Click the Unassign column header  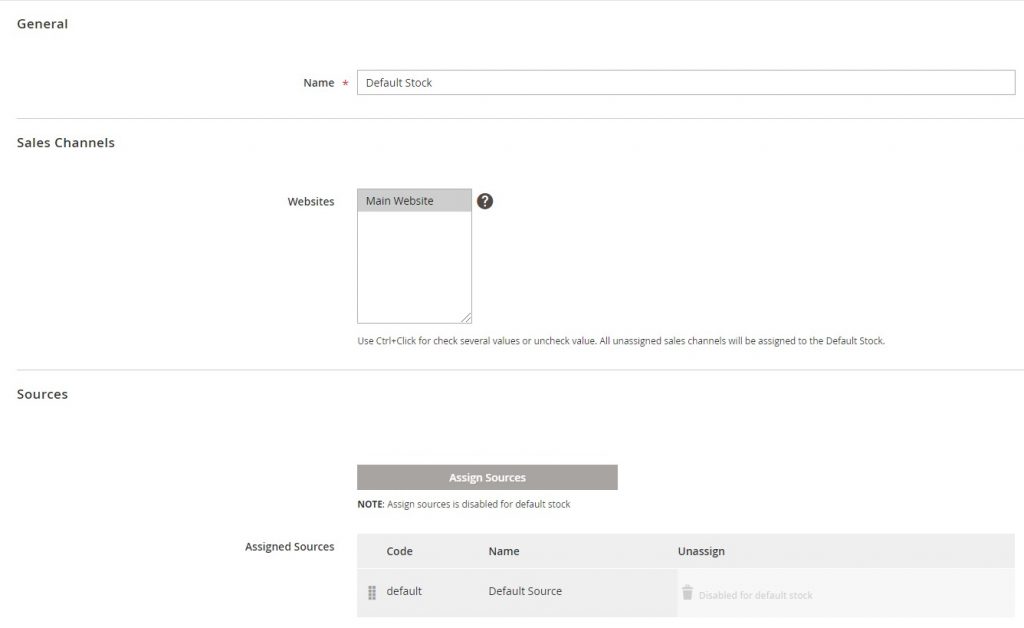pyautogui.click(x=701, y=551)
